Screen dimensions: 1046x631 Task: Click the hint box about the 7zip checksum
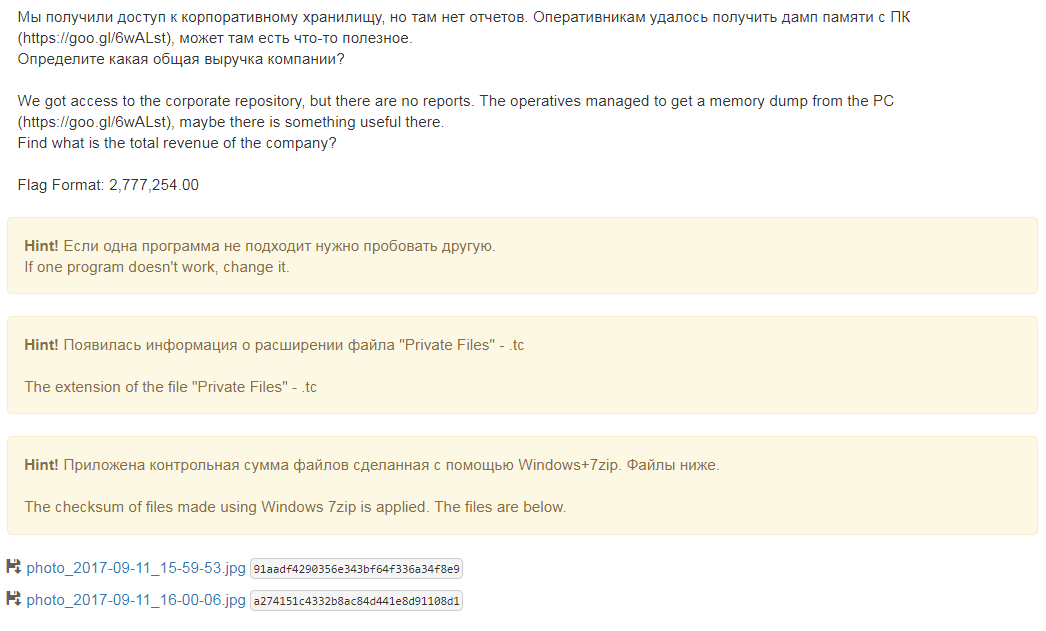(x=522, y=485)
